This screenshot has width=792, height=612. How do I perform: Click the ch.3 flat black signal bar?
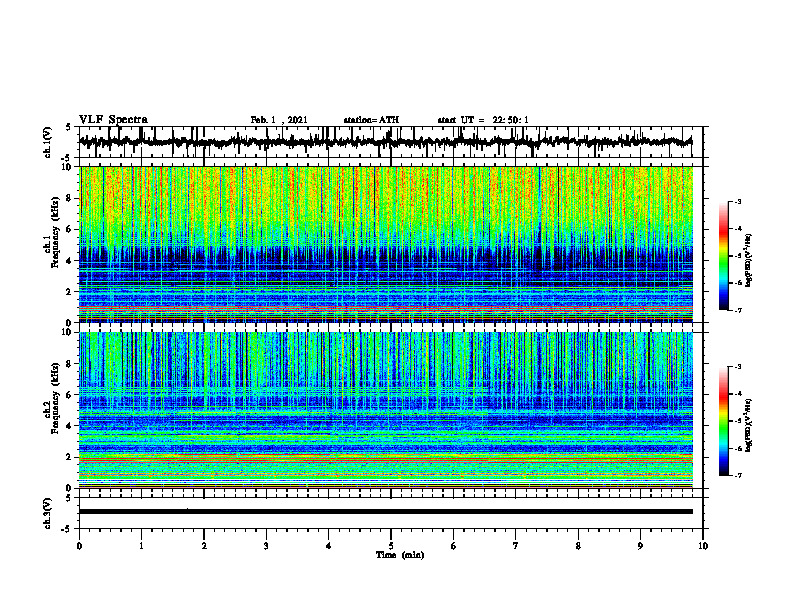coord(385,512)
